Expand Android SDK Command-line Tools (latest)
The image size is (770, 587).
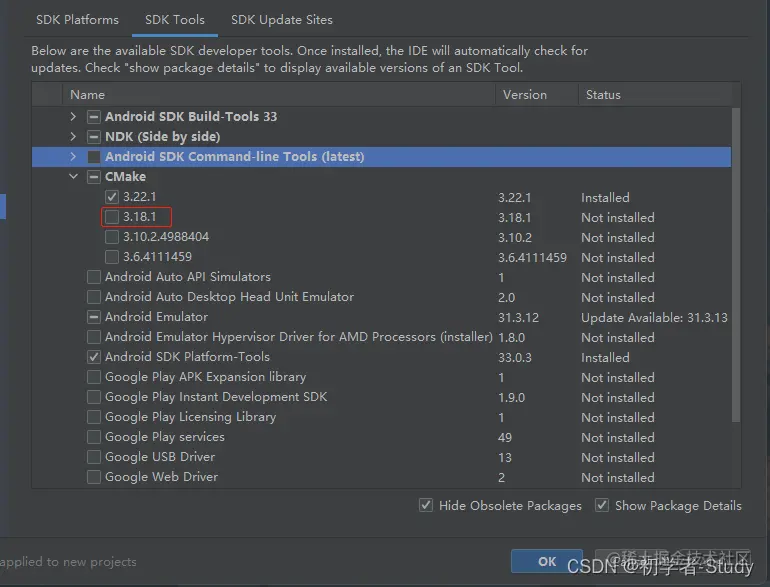coord(73,156)
